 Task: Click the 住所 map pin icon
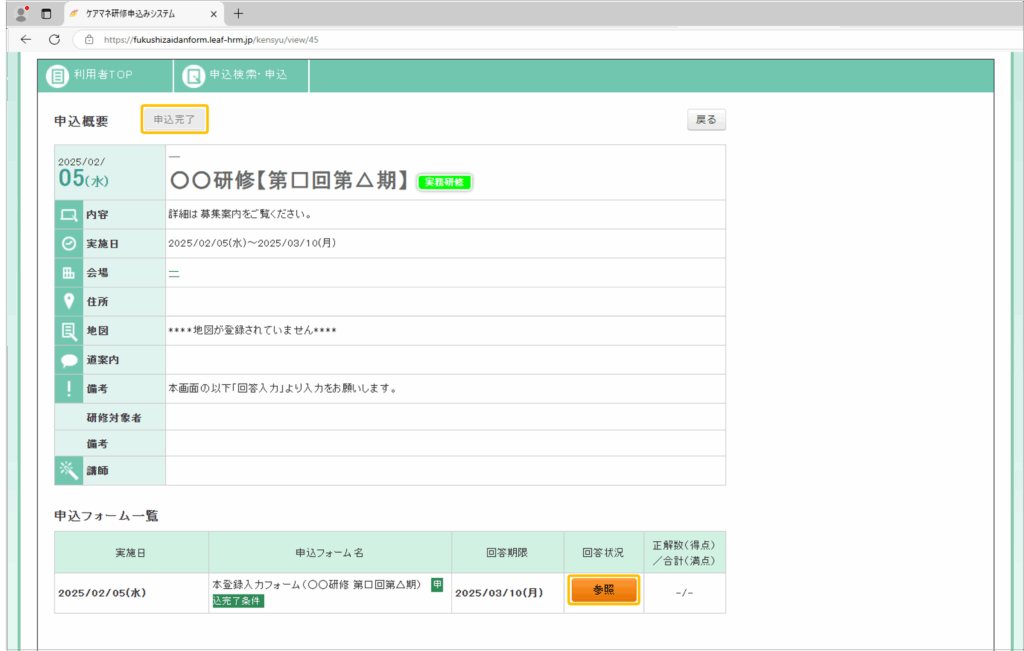tap(69, 301)
